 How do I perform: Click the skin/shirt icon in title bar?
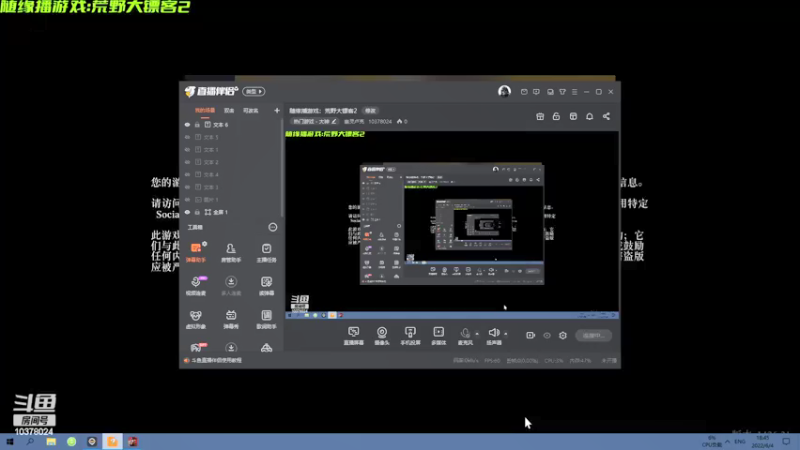[562, 92]
